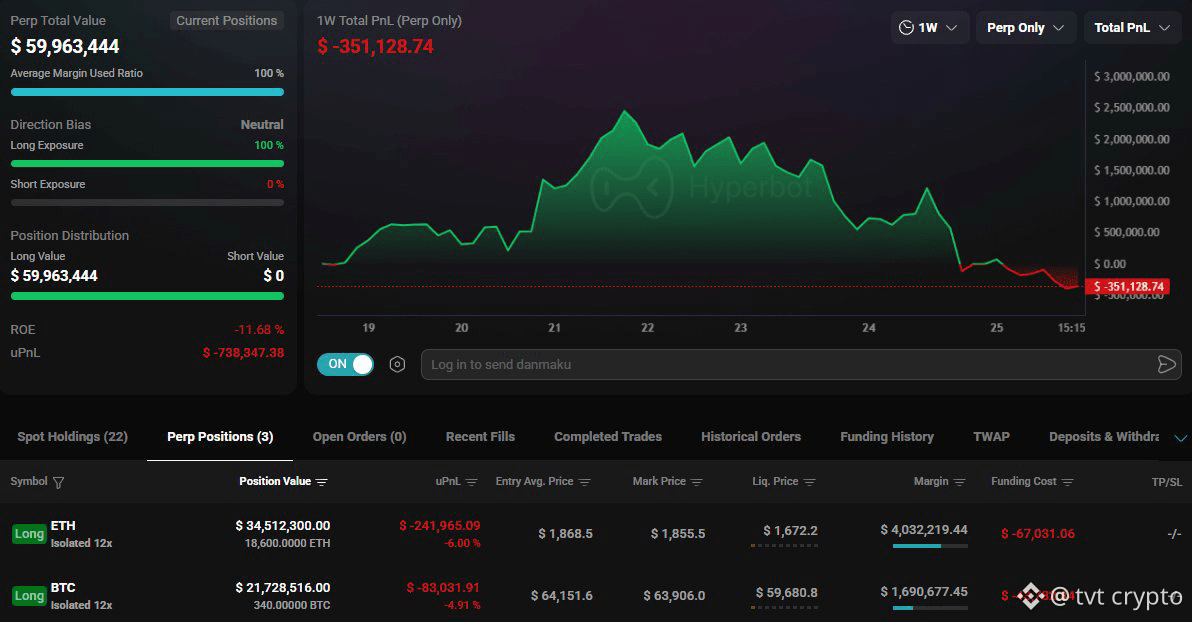
Task: Click the ROE value -11.68 %
Action: click(x=259, y=330)
